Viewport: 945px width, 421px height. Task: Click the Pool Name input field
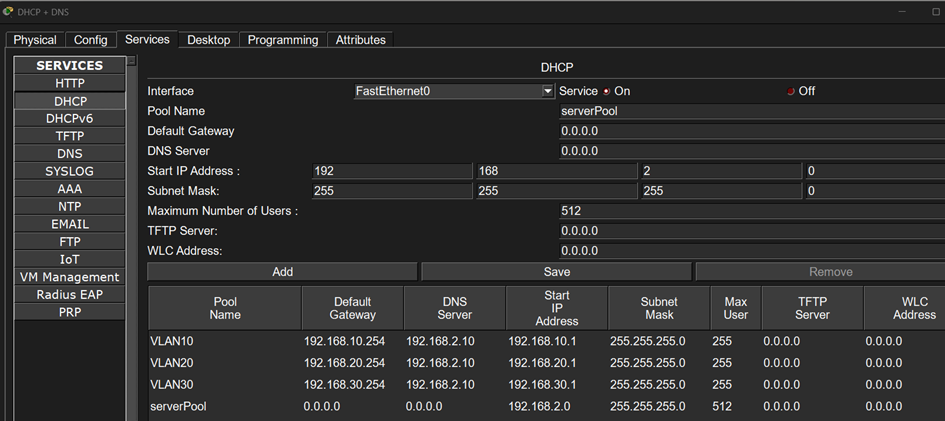pyautogui.click(x=752, y=111)
